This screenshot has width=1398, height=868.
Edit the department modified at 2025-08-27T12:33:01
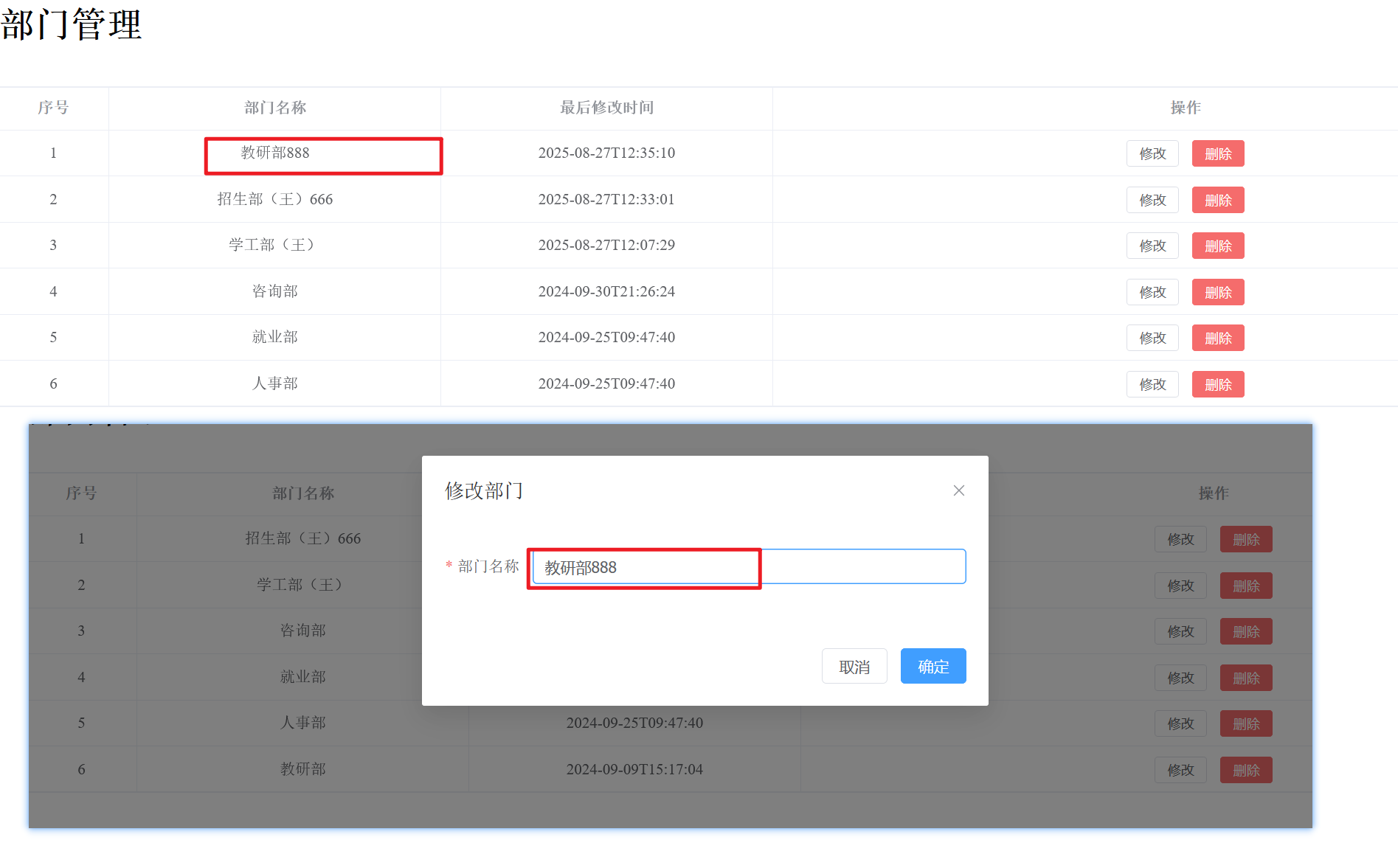click(1152, 200)
